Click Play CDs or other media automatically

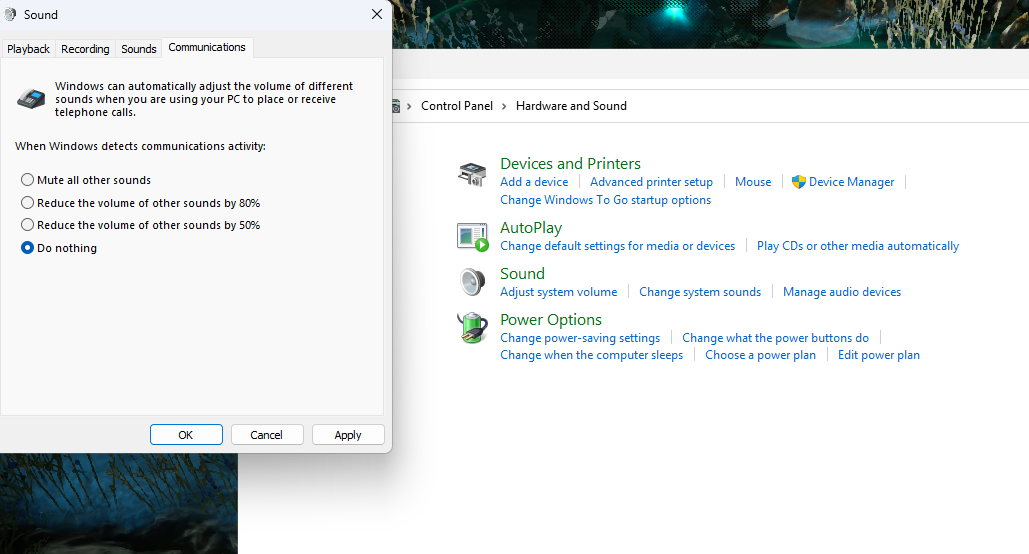[x=858, y=245]
